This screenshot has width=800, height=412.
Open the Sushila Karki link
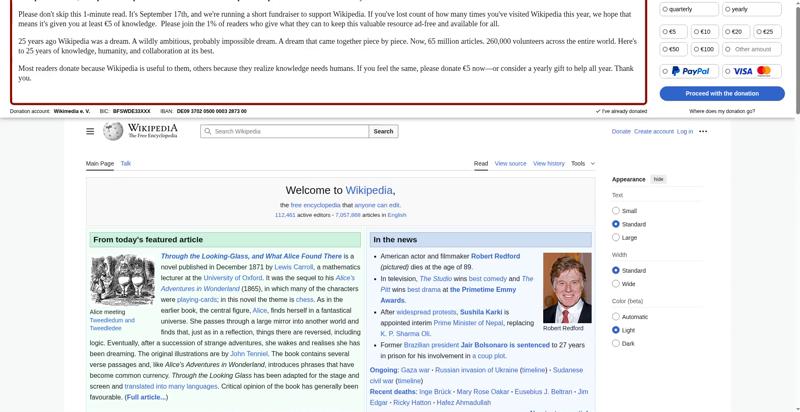coord(481,312)
